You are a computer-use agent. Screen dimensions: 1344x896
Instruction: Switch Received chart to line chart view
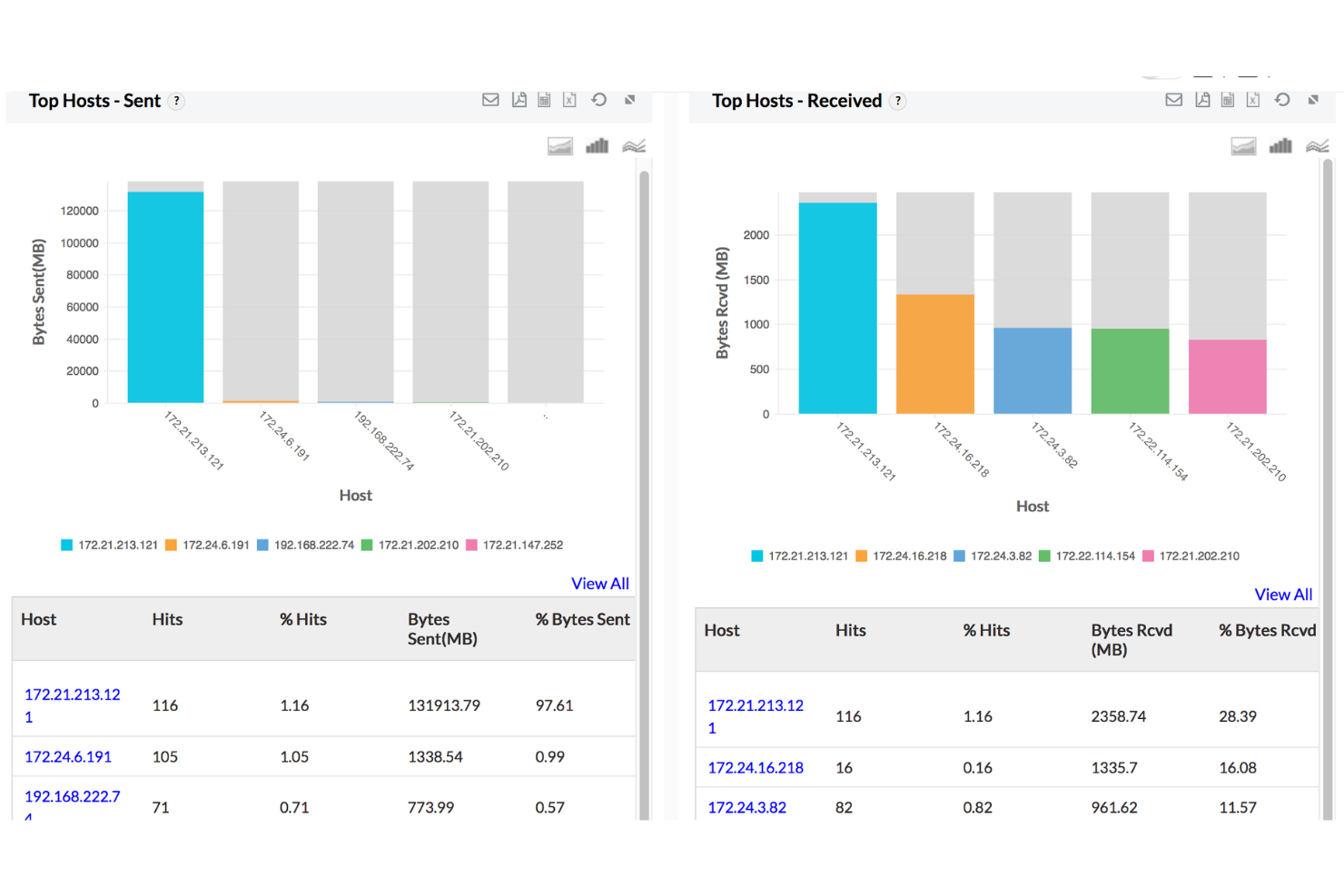point(1318,145)
